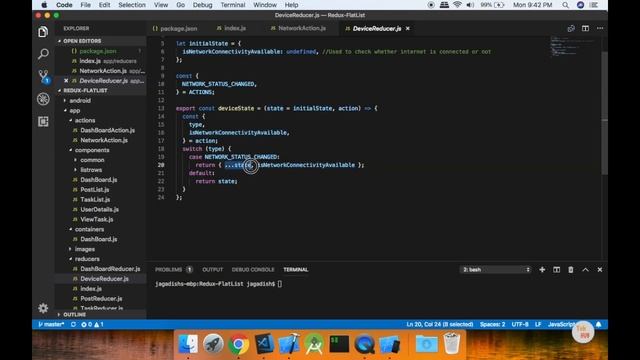Split the editor to the right
The image size is (640, 360).
pyautogui.click(x=585, y=29)
